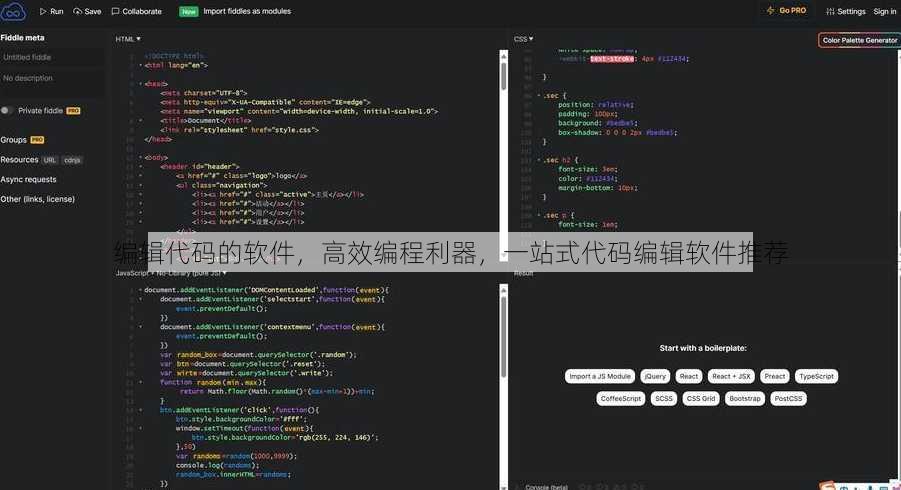Collapse the .sec CSS rule fold arrow
The width and height of the screenshot is (901, 490).
(x=538, y=95)
